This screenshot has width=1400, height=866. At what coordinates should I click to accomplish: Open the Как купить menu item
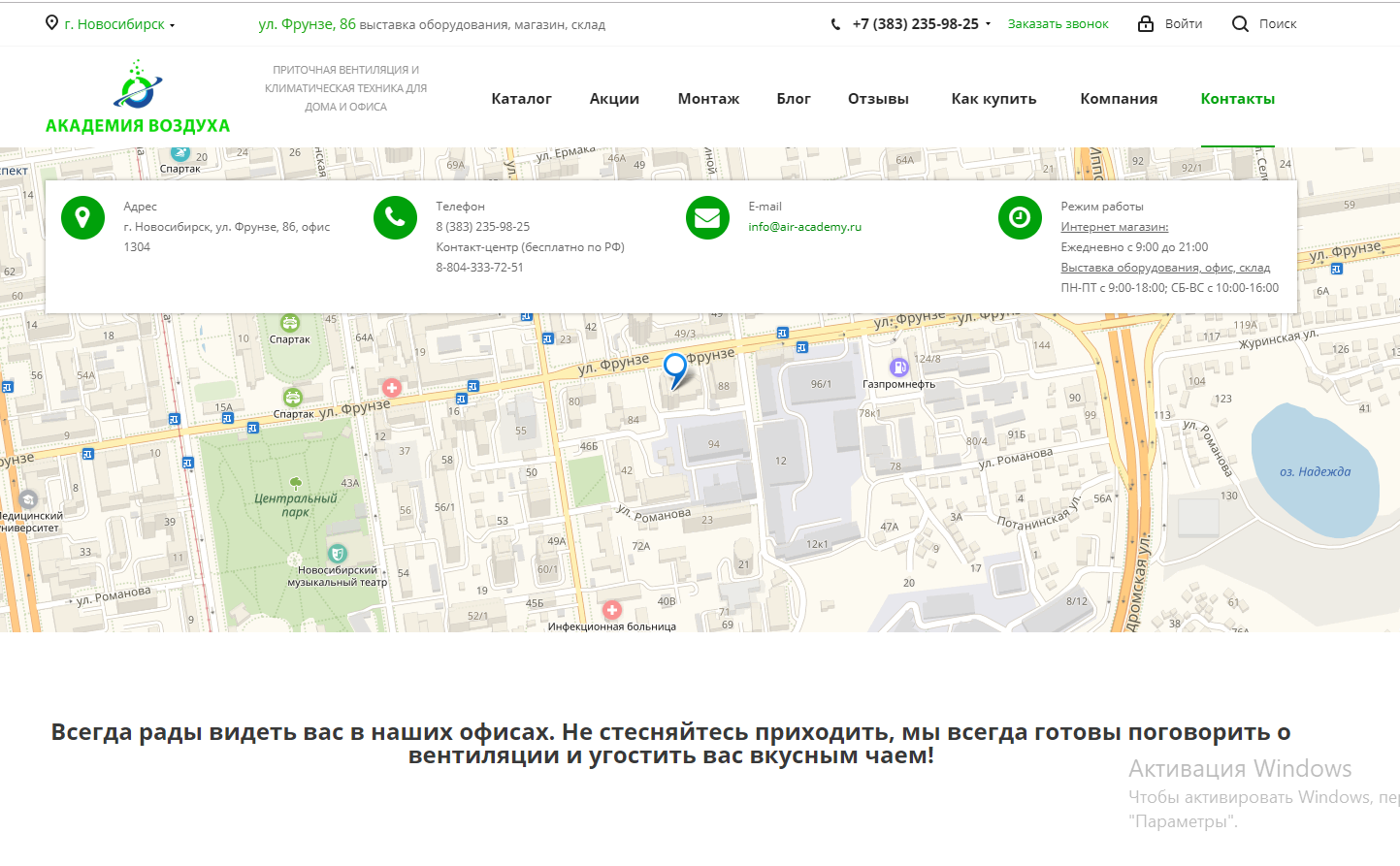pos(993,99)
